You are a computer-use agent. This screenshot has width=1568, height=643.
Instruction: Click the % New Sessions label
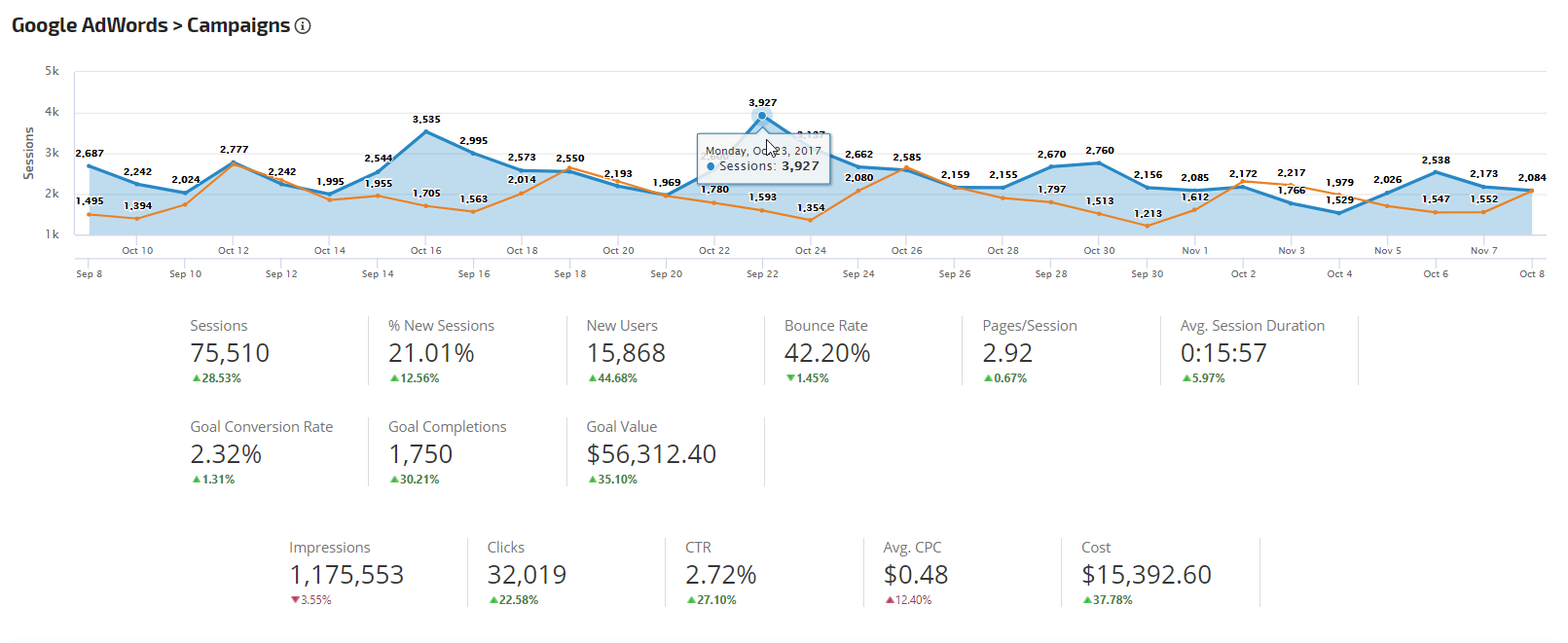click(441, 326)
